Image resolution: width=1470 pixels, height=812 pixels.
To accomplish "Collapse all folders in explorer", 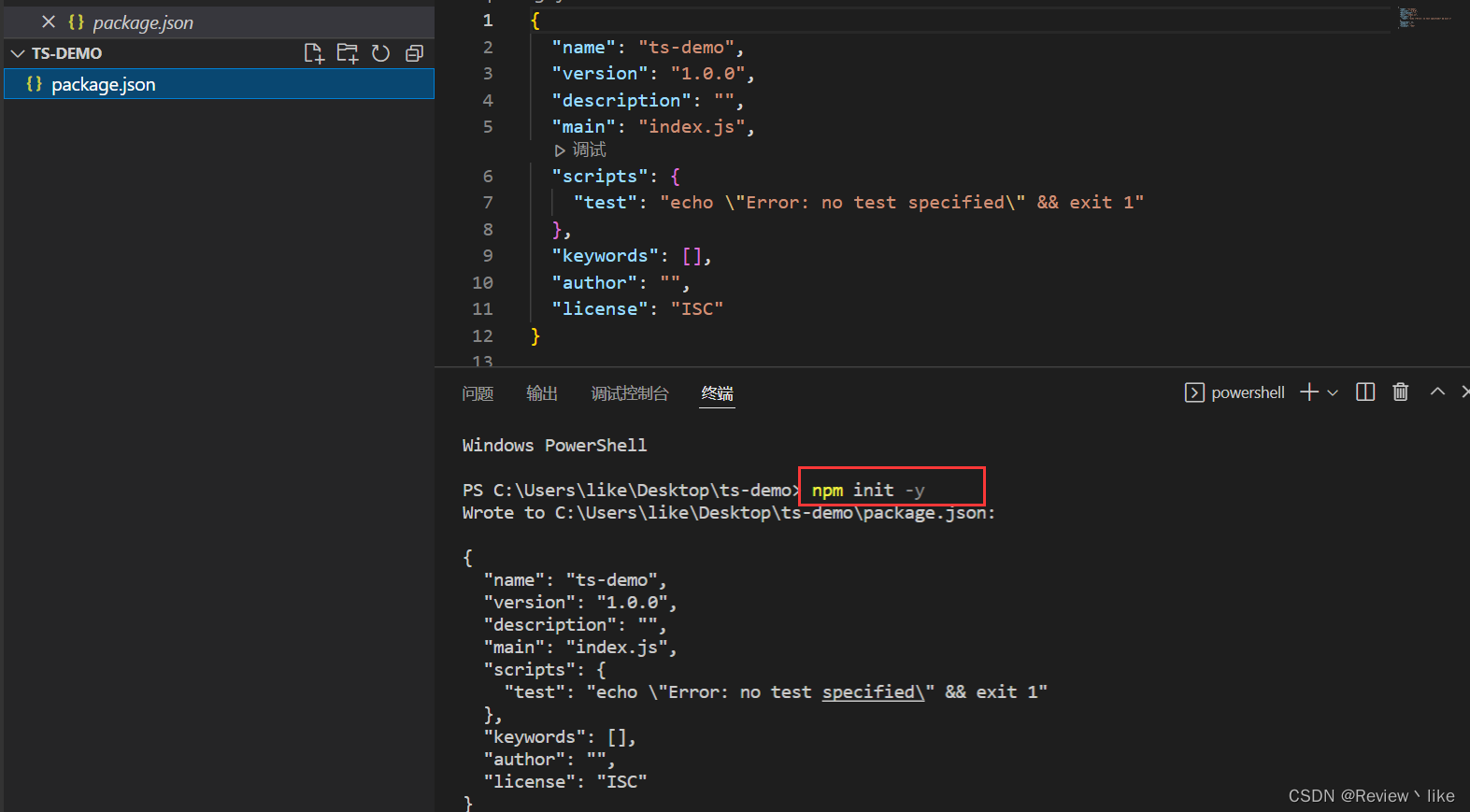I will click(x=414, y=53).
